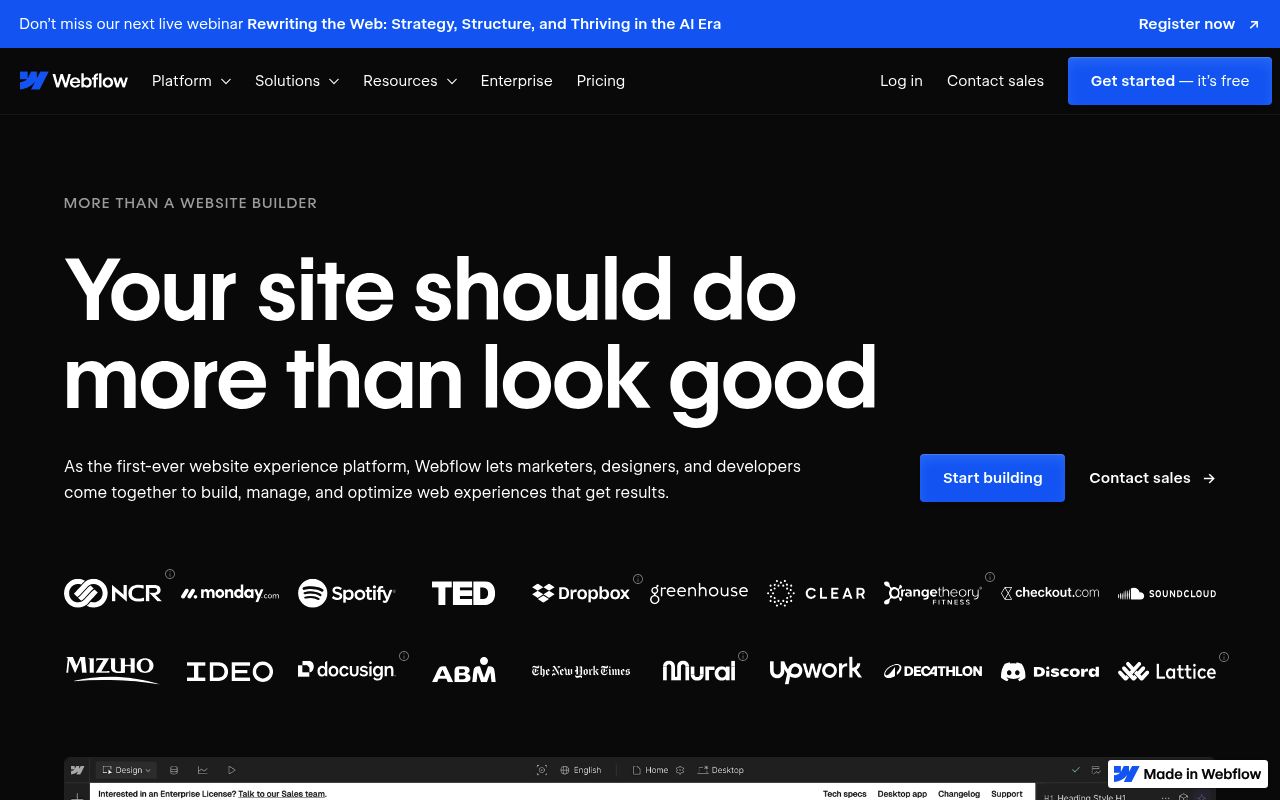Screen dimensions: 1280x800
Task: Click English locale selector in Designer preview
Action: point(581,770)
